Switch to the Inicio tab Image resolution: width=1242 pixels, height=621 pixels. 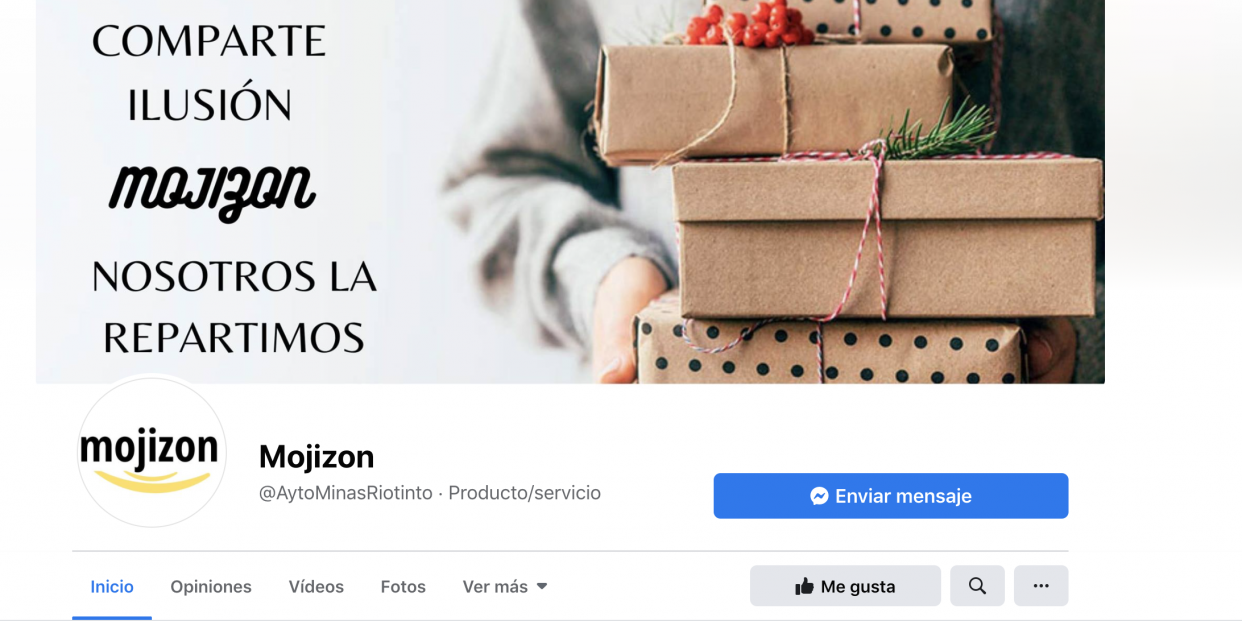coord(112,587)
